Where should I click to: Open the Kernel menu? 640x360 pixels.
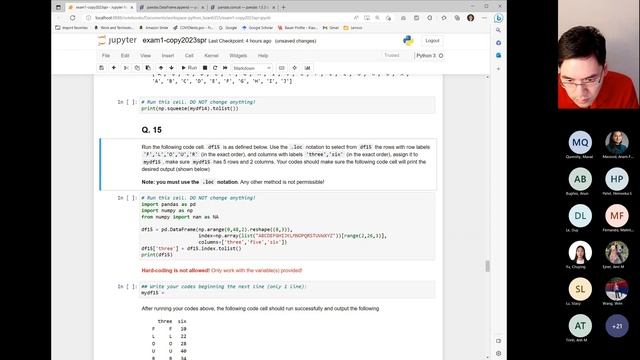pos(211,56)
